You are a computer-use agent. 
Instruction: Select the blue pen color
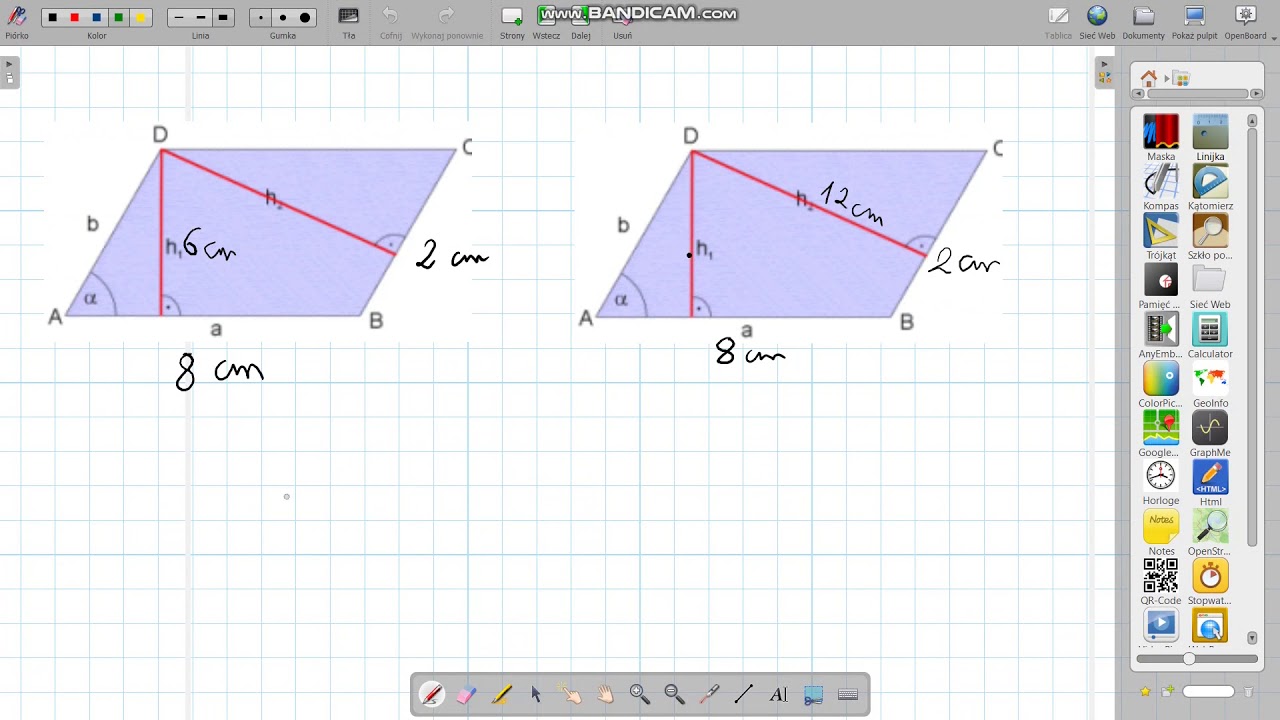click(96, 17)
